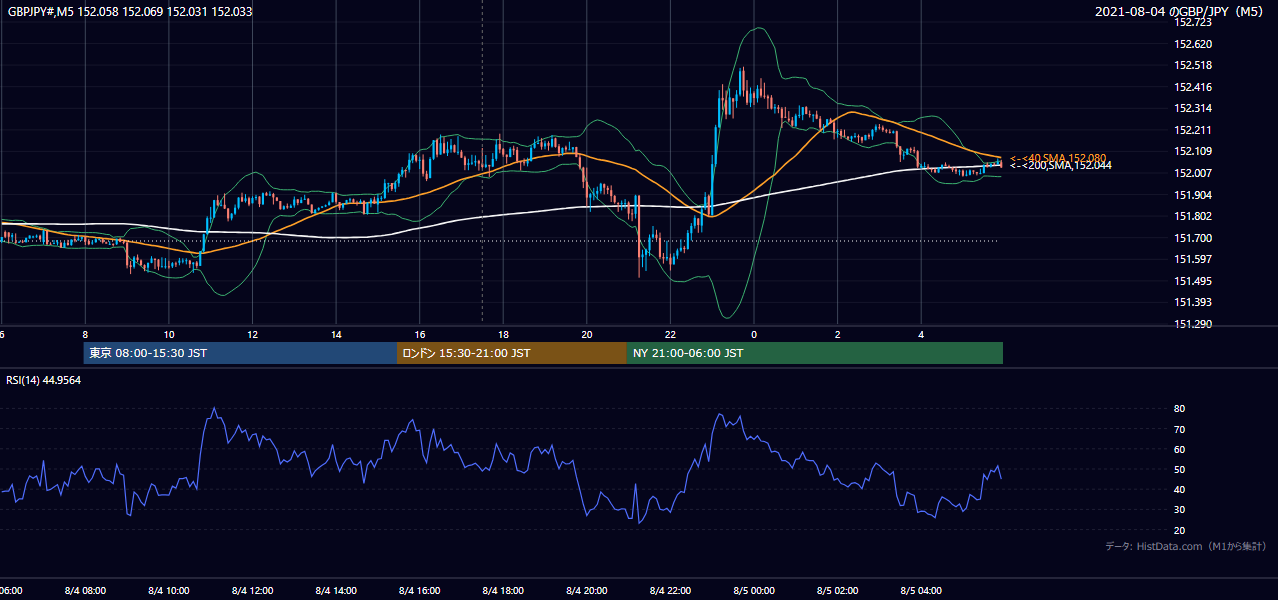The image size is (1278, 600).
Task: Click RSI scale value 80
Action: 1180,409
